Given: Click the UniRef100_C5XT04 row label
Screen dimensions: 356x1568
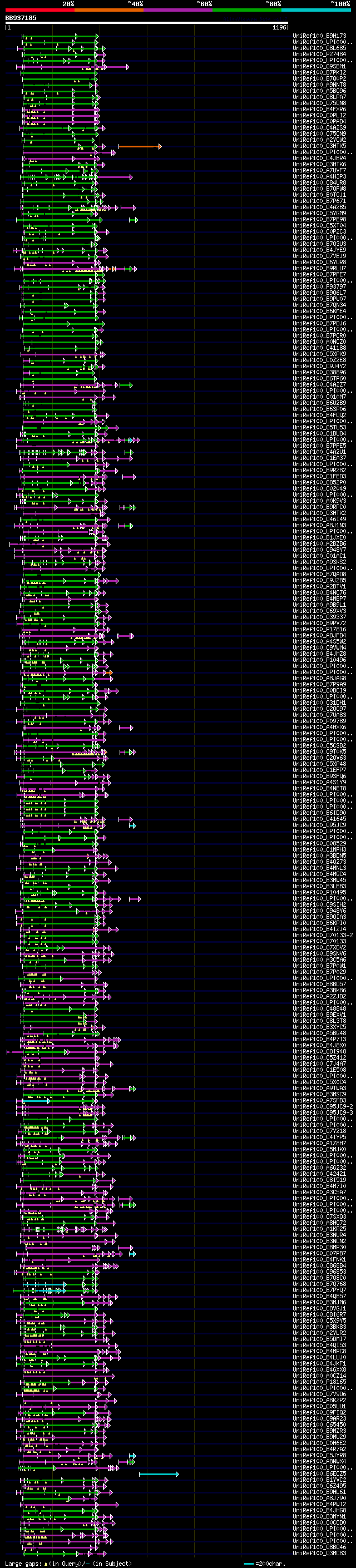Looking at the screenshot, I should [x=319, y=226].
